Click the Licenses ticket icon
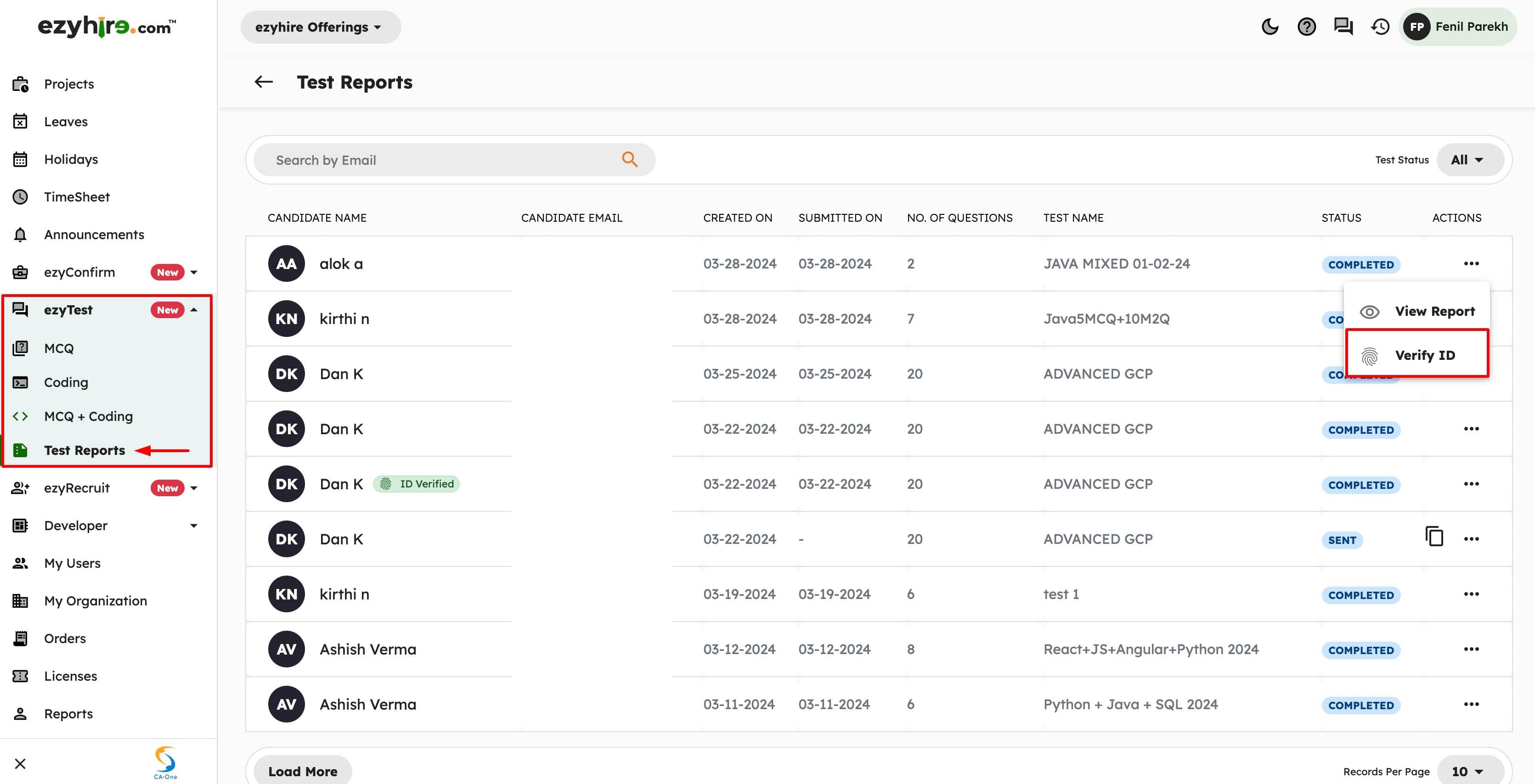 [x=20, y=676]
